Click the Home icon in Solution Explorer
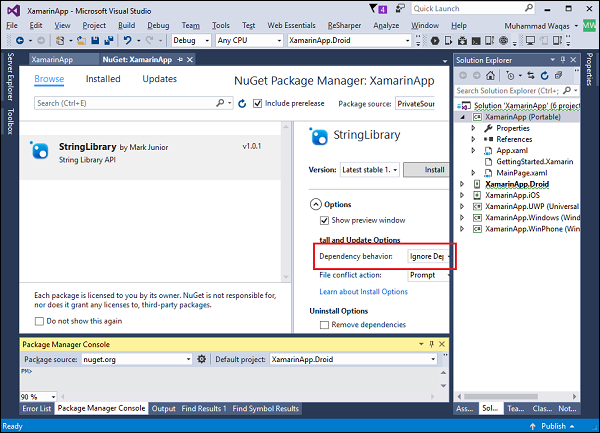The width and height of the screenshot is (600, 433). tap(490, 76)
